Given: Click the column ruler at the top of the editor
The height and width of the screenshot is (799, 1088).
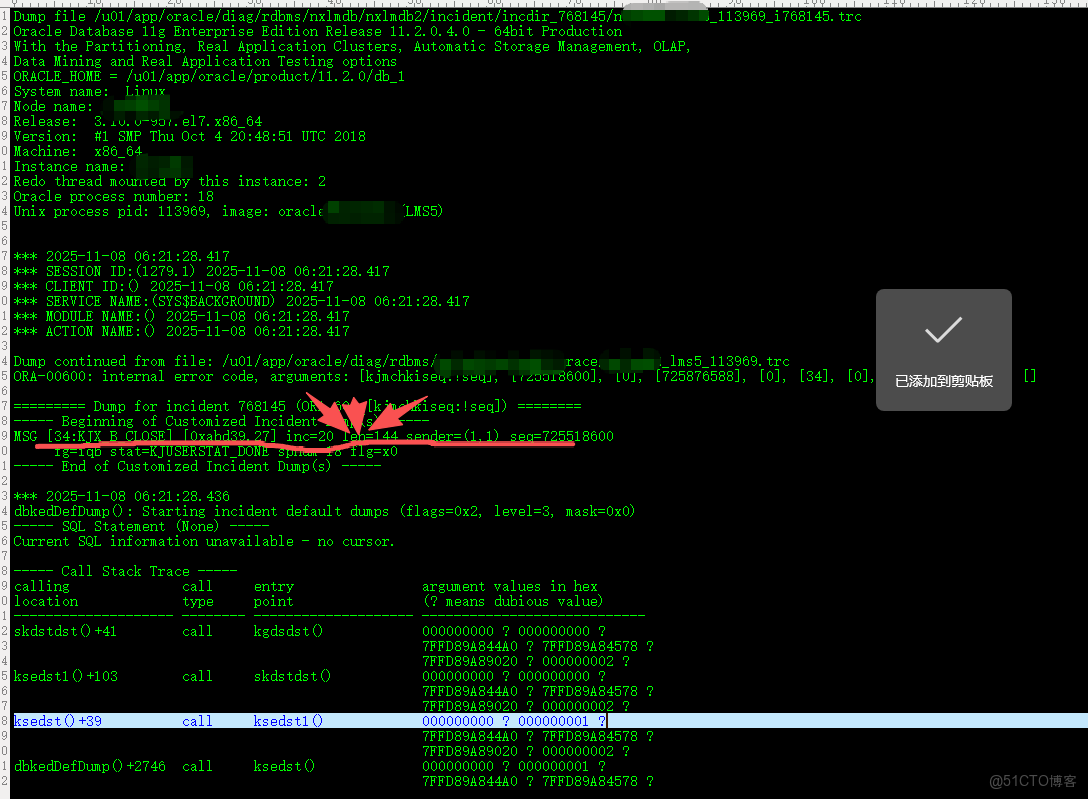Looking at the screenshot, I should tap(549, 3).
